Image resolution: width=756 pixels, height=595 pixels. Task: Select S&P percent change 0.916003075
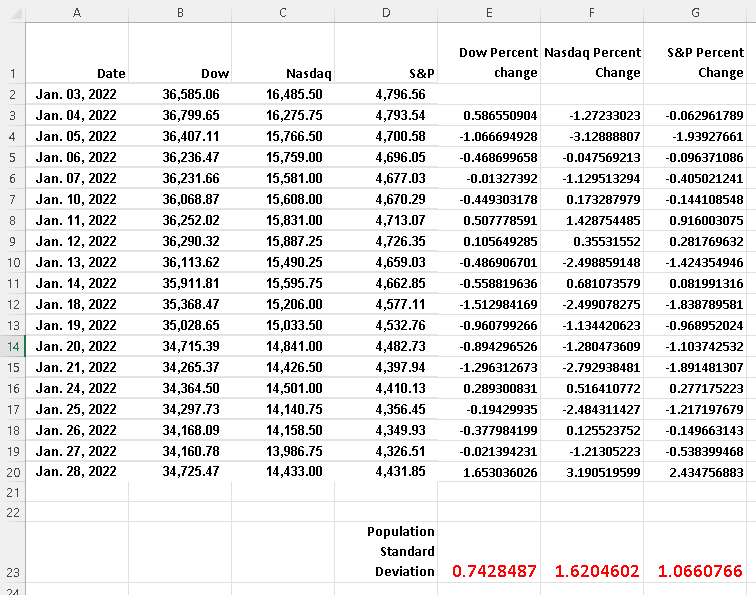[x=695, y=220]
